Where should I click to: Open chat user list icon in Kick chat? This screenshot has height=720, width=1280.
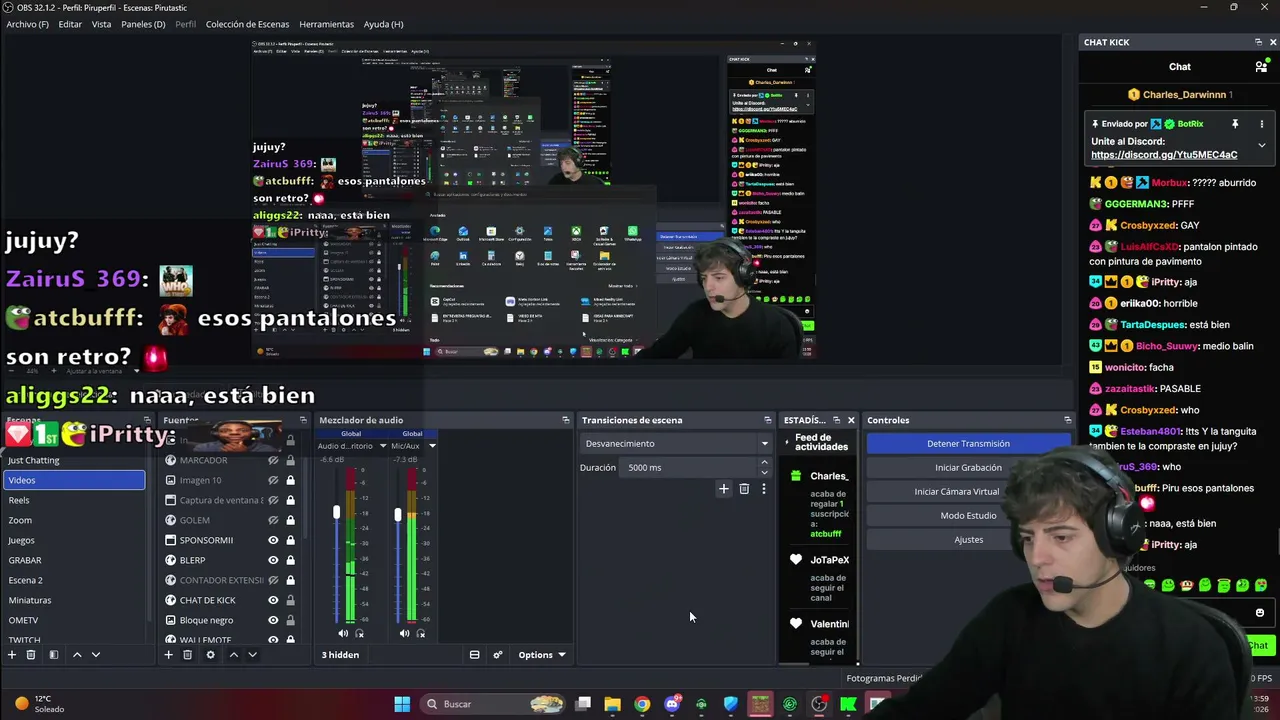pos(1261,67)
